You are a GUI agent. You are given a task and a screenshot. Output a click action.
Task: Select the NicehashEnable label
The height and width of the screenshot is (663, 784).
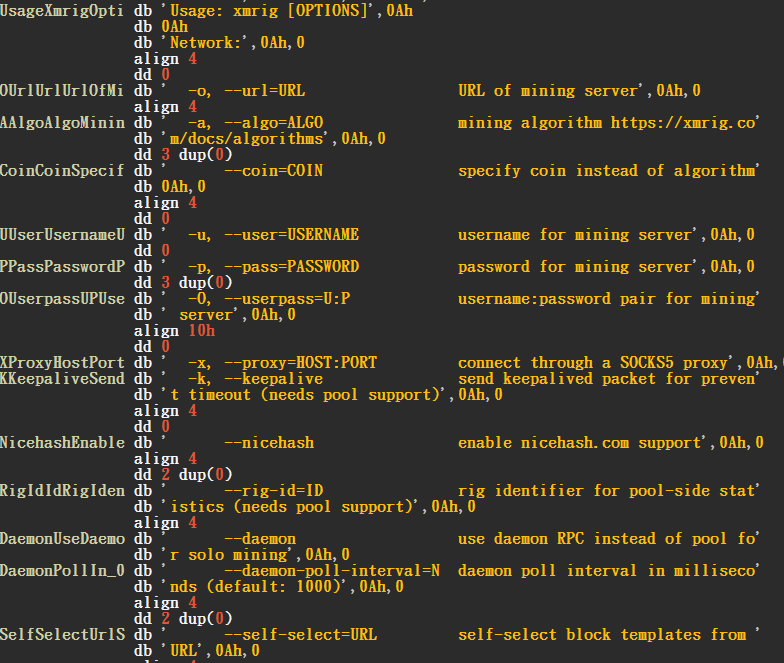click(62, 443)
